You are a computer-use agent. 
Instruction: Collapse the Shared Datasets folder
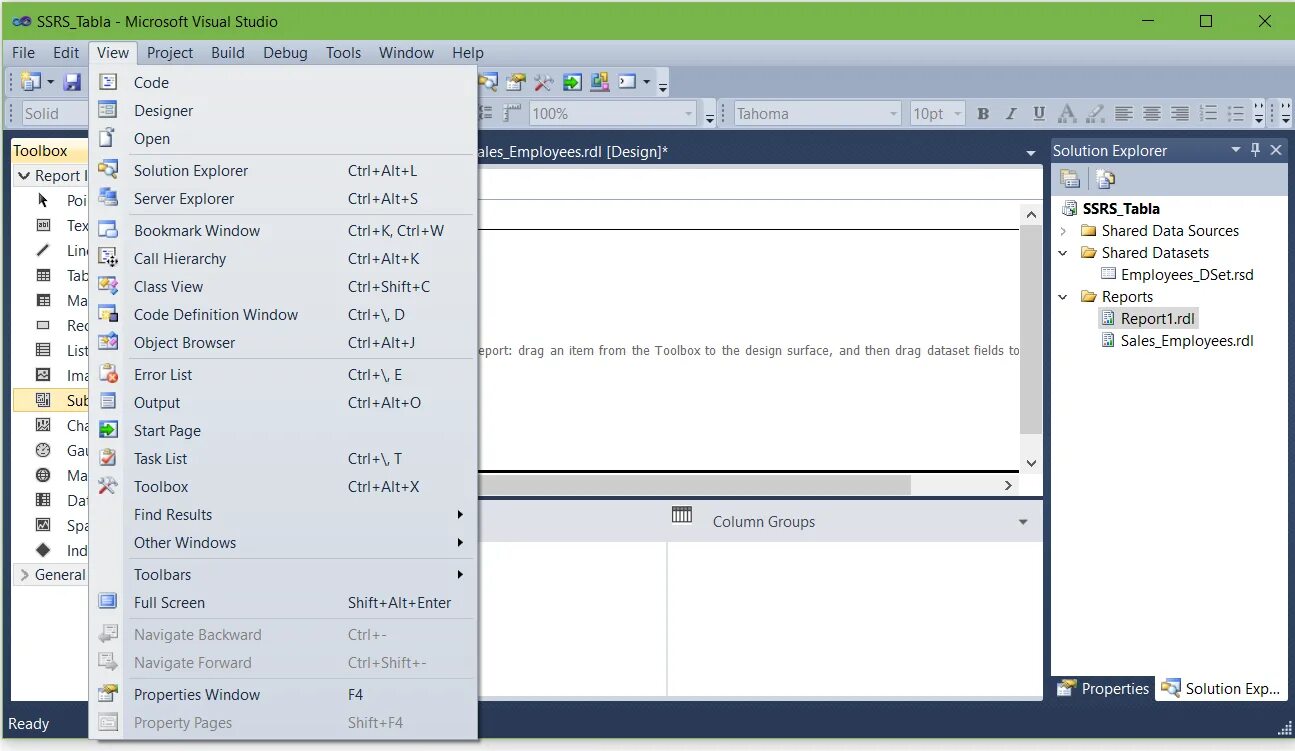coord(1064,253)
